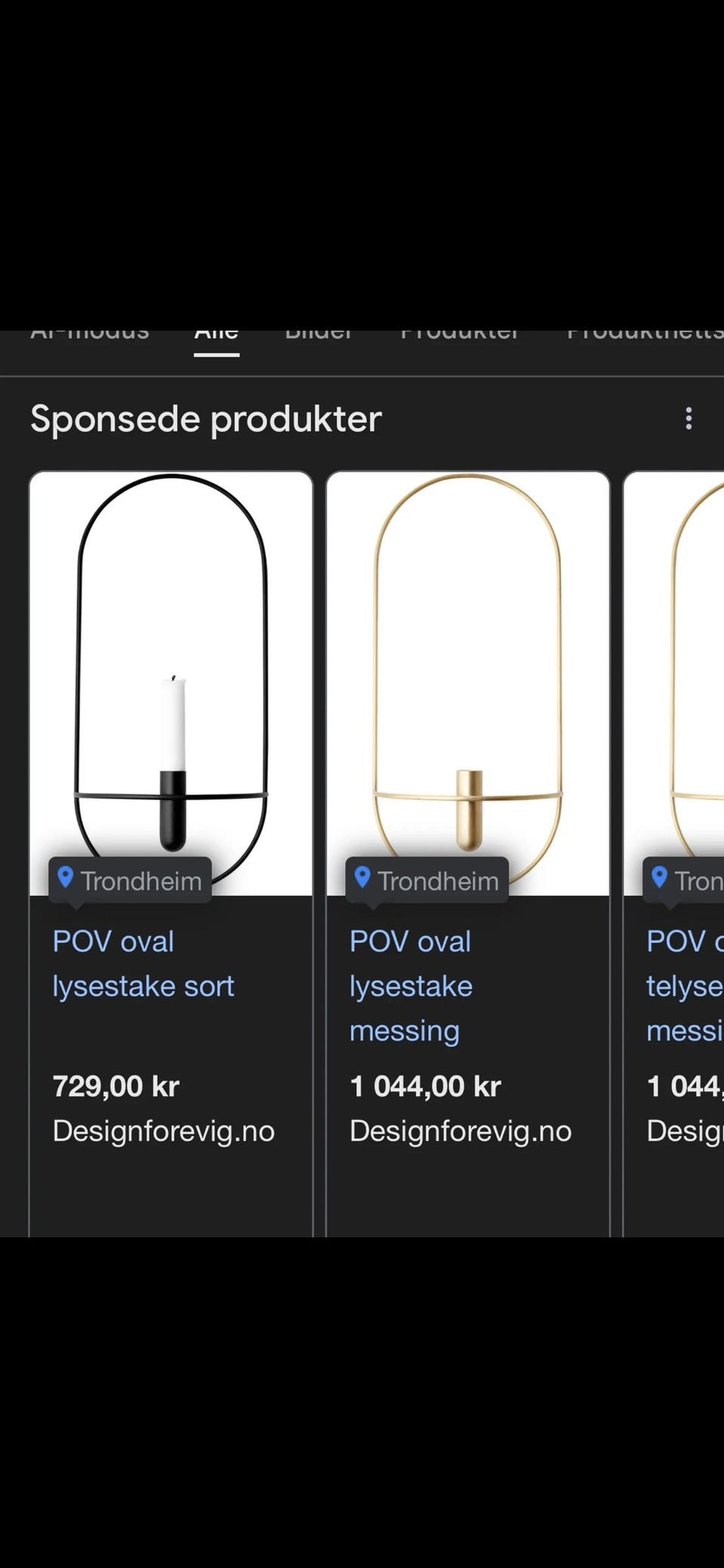This screenshot has width=724, height=1568.
Task: Tap the Trondheim badge on the brass lysestake card
Action: [428, 881]
